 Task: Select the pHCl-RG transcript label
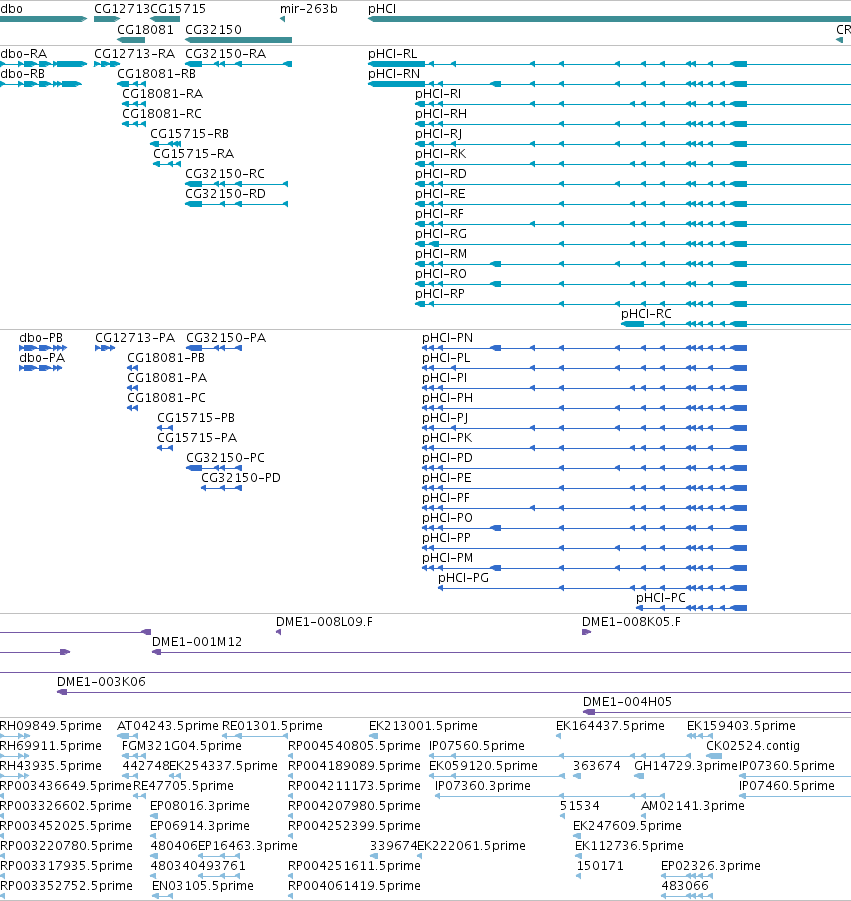tap(441, 234)
